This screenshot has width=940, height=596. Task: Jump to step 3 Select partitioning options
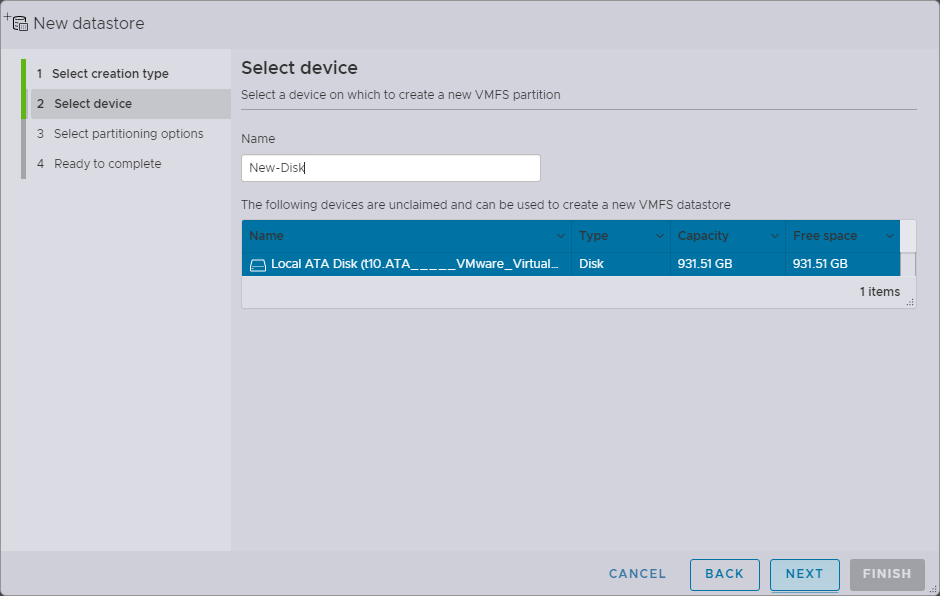coord(128,134)
